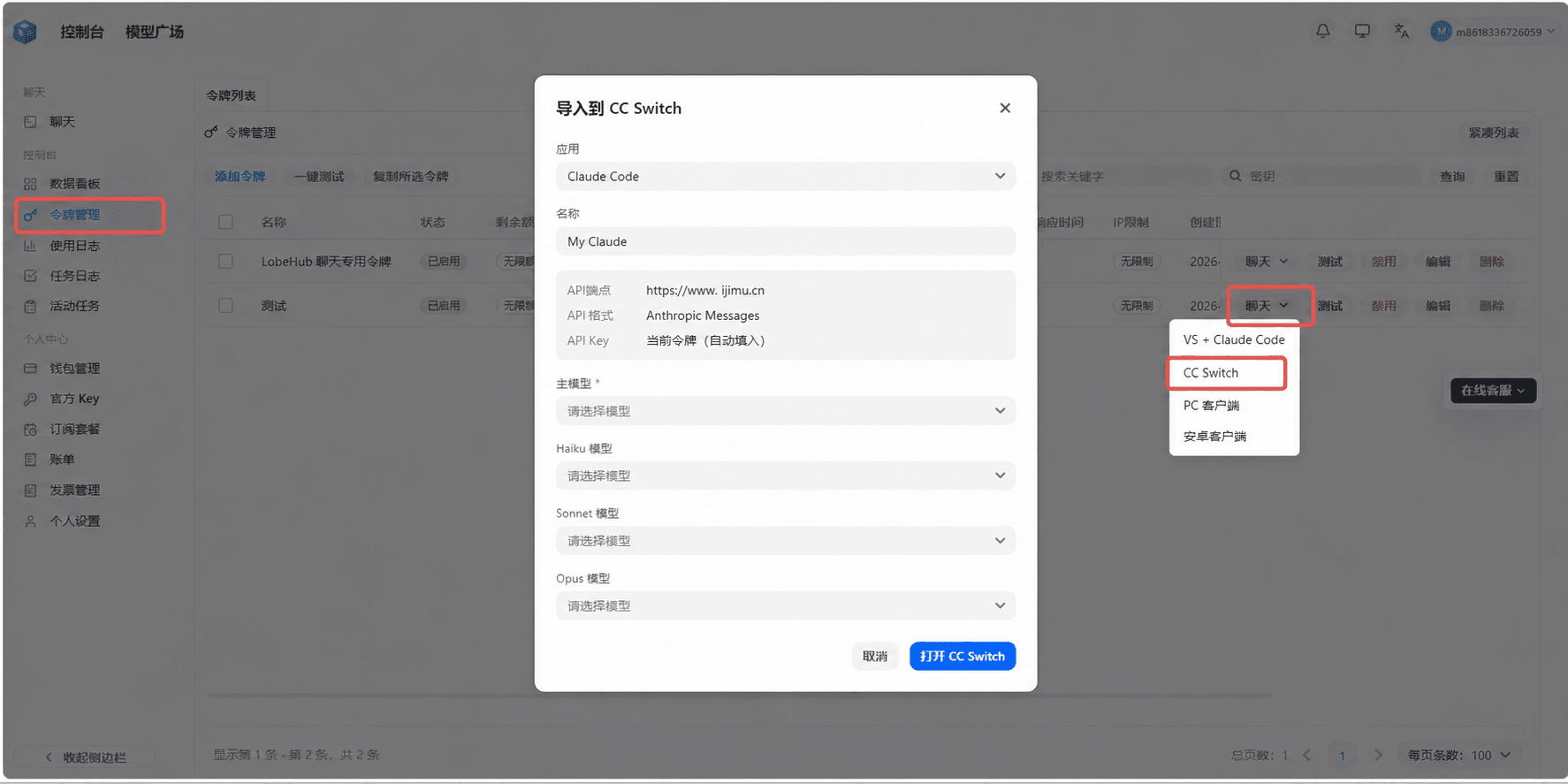This screenshot has width=1568, height=784.
Task: Tick checkbox for LobeHub 聊天专用令牌 row
Action: click(225, 262)
